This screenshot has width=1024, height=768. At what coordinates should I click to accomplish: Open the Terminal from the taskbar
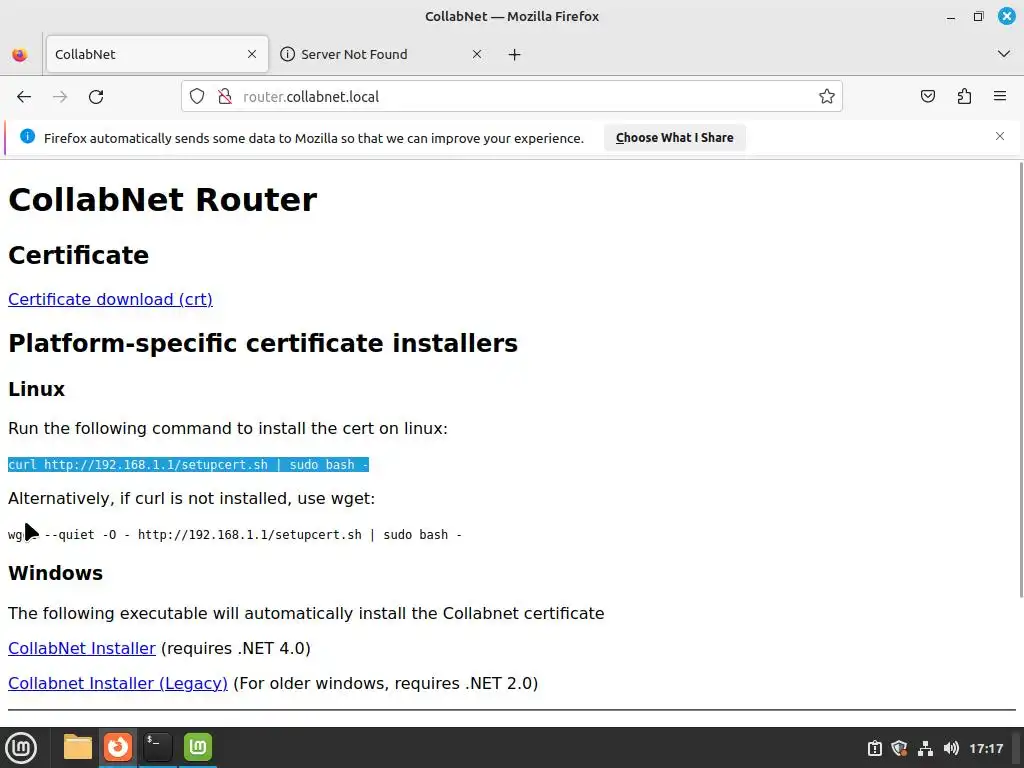(157, 747)
